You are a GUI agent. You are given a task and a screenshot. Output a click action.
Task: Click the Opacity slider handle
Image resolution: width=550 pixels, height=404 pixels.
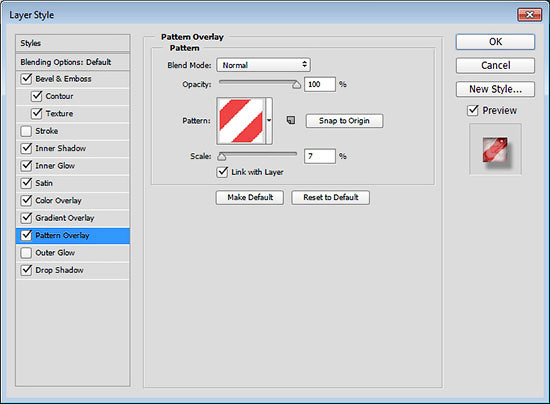[x=297, y=85]
